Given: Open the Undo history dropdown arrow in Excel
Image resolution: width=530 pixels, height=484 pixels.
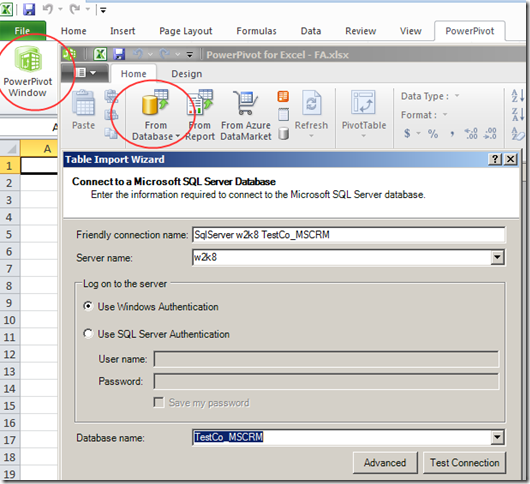Looking at the screenshot, I should tap(61, 9).
